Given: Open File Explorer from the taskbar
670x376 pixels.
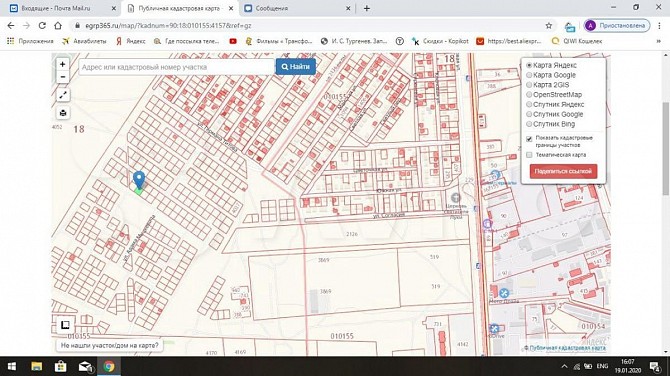Looking at the screenshot, I should [37, 366].
